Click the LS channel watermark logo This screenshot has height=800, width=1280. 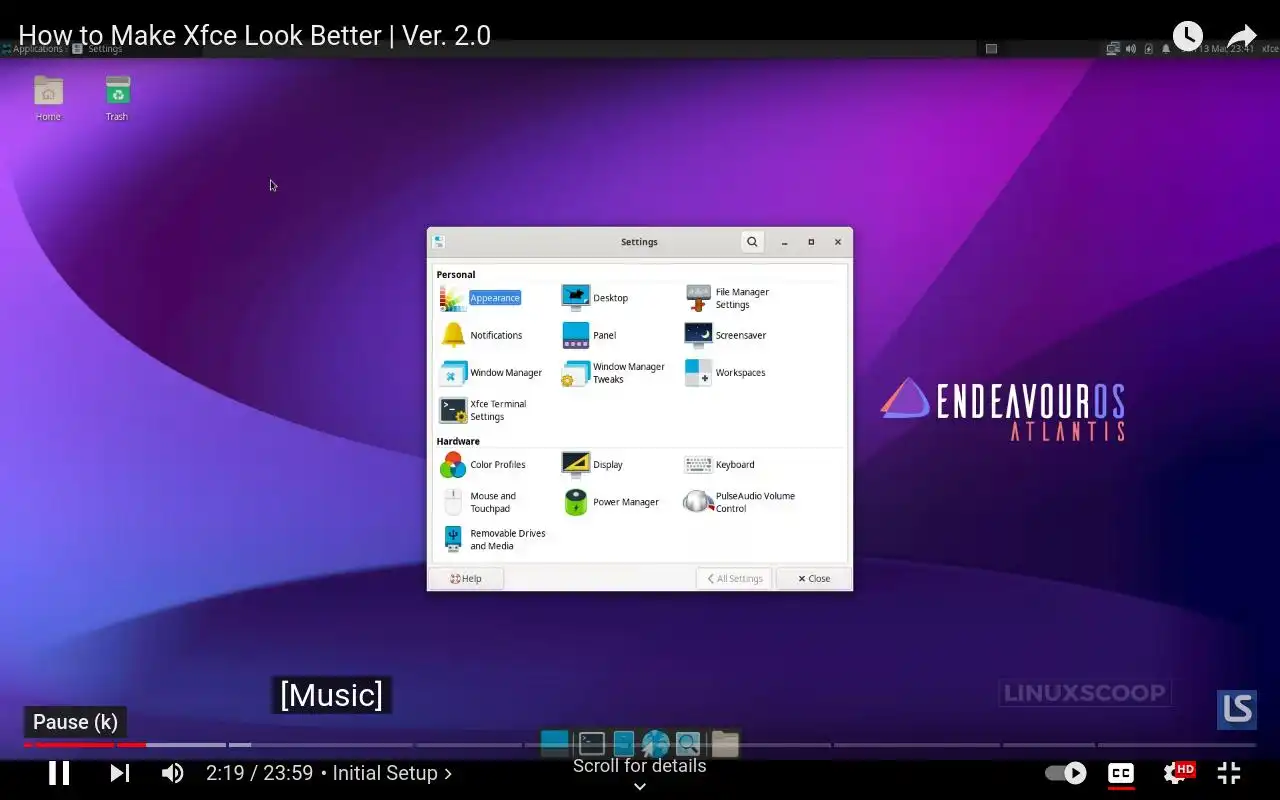tap(1237, 709)
